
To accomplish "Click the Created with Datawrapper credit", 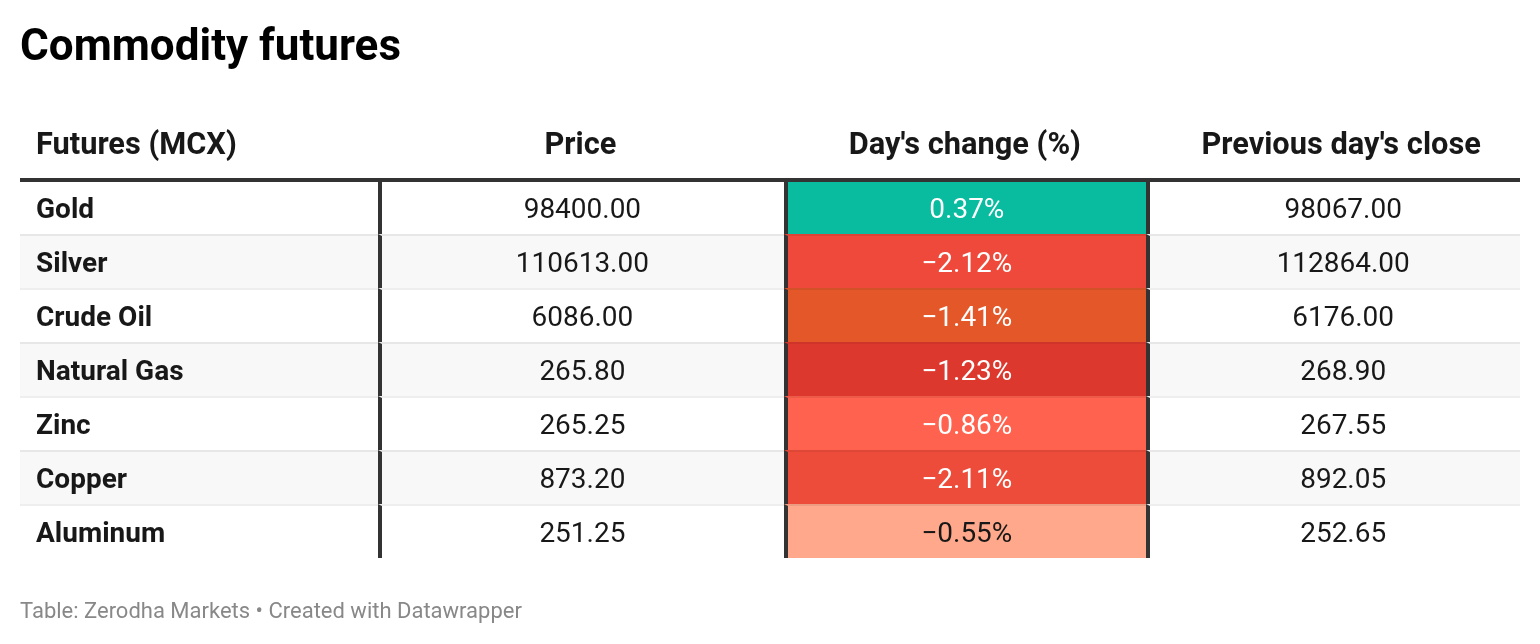I will click(x=395, y=610).
